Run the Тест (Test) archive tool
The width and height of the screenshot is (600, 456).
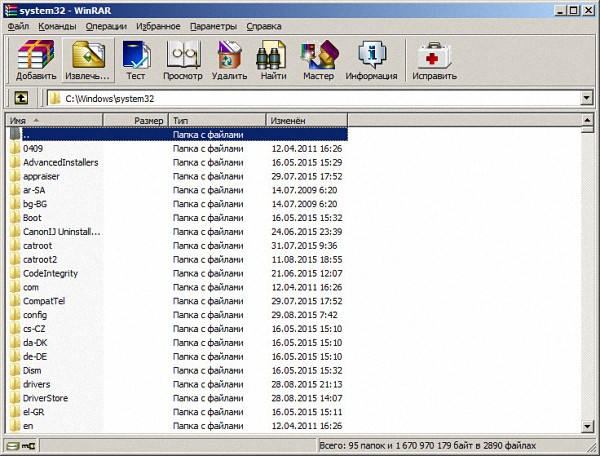point(136,60)
